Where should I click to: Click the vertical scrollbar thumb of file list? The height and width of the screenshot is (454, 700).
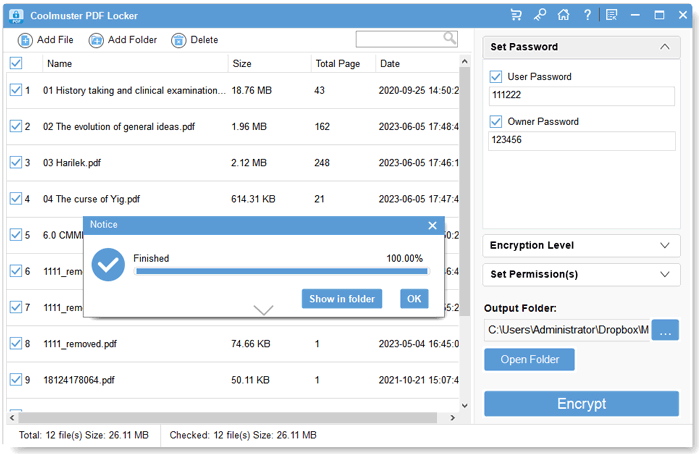[x=464, y=192]
